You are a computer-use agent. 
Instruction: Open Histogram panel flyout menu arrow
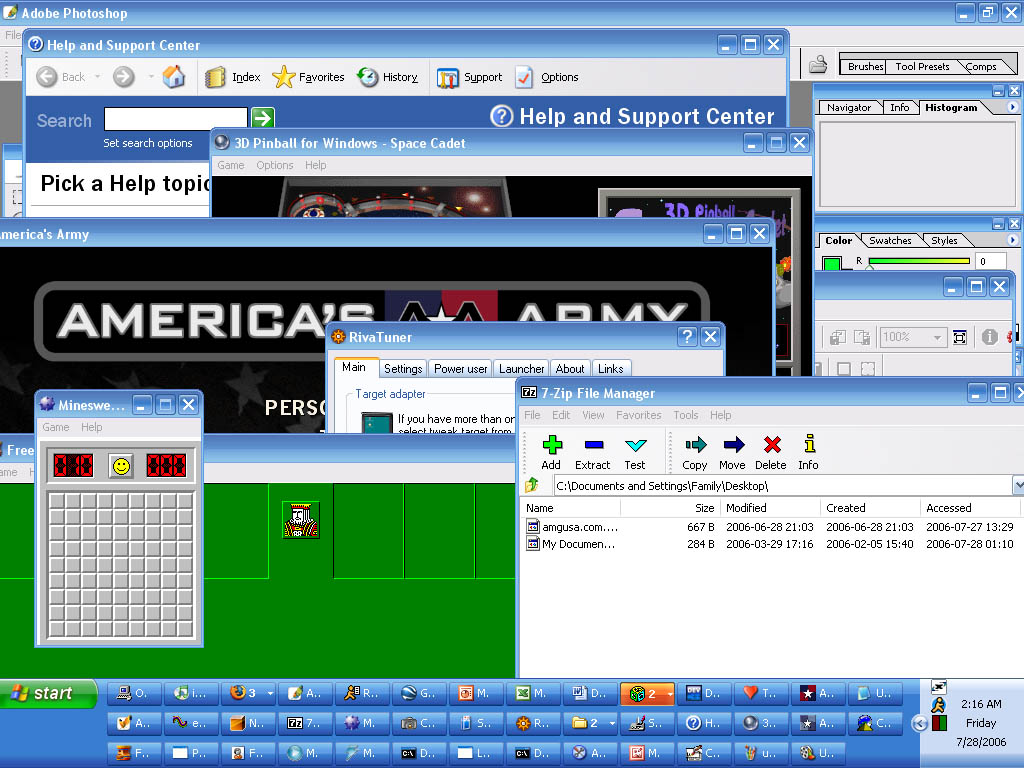pos(1012,107)
